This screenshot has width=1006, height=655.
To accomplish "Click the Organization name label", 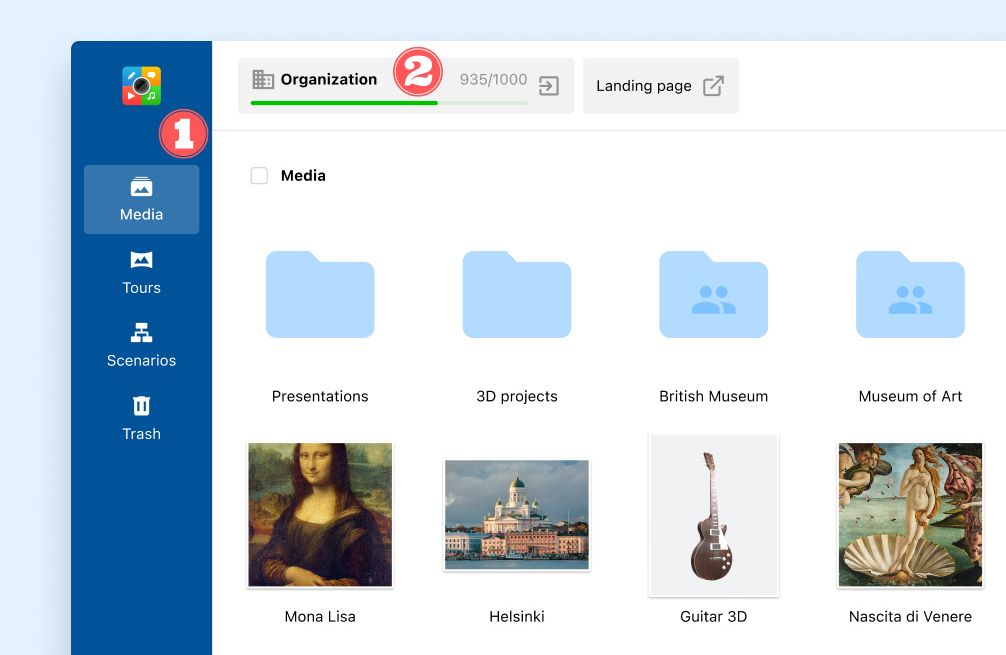I will click(328, 79).
